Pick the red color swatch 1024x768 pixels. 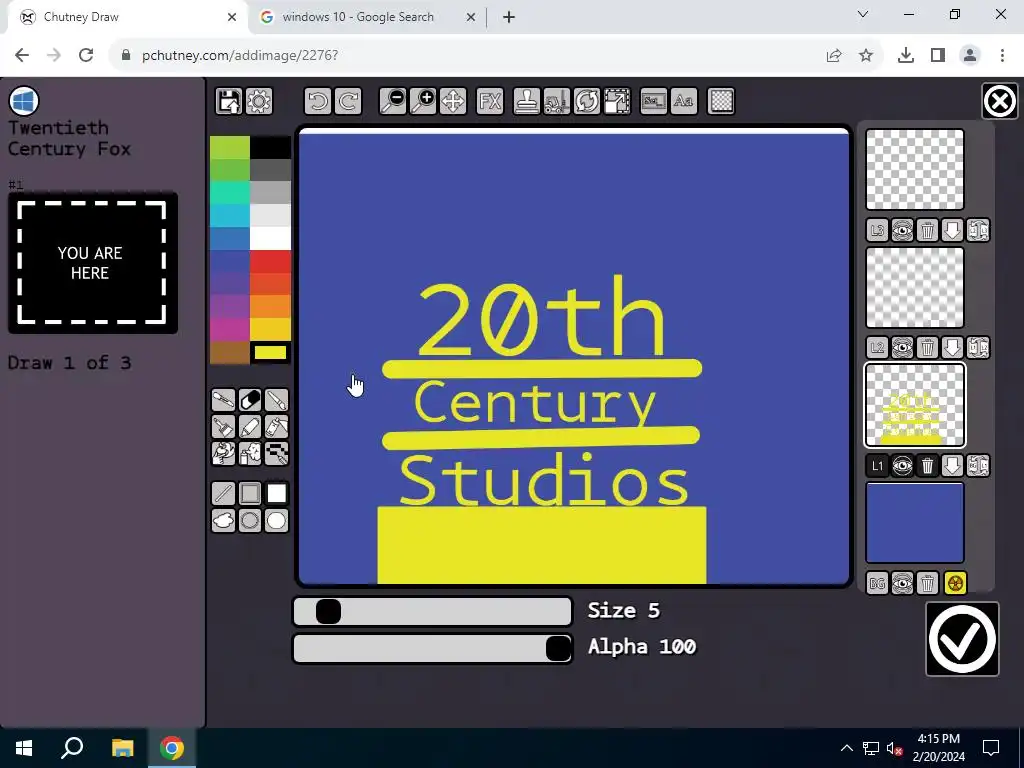pos(270,261)
